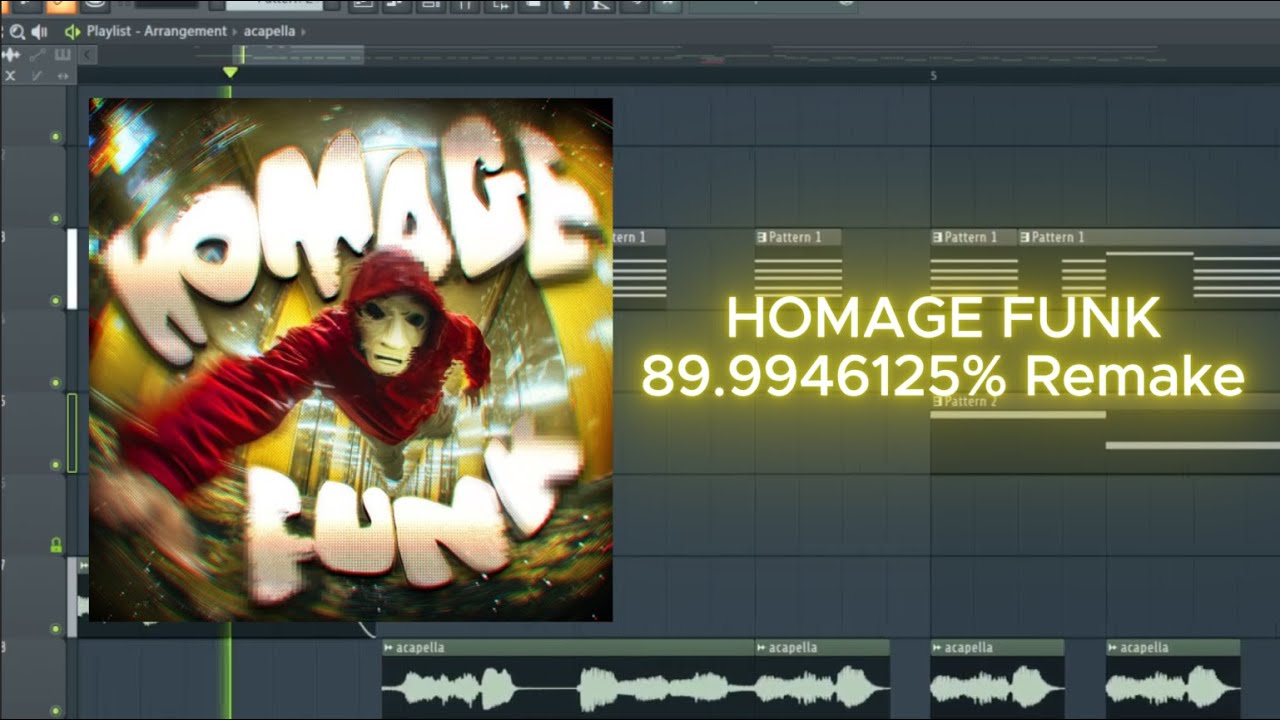This screenshot has width=1280, height=720.
Task: Click the X icon above track headers
Action: (x=10, y=76)
